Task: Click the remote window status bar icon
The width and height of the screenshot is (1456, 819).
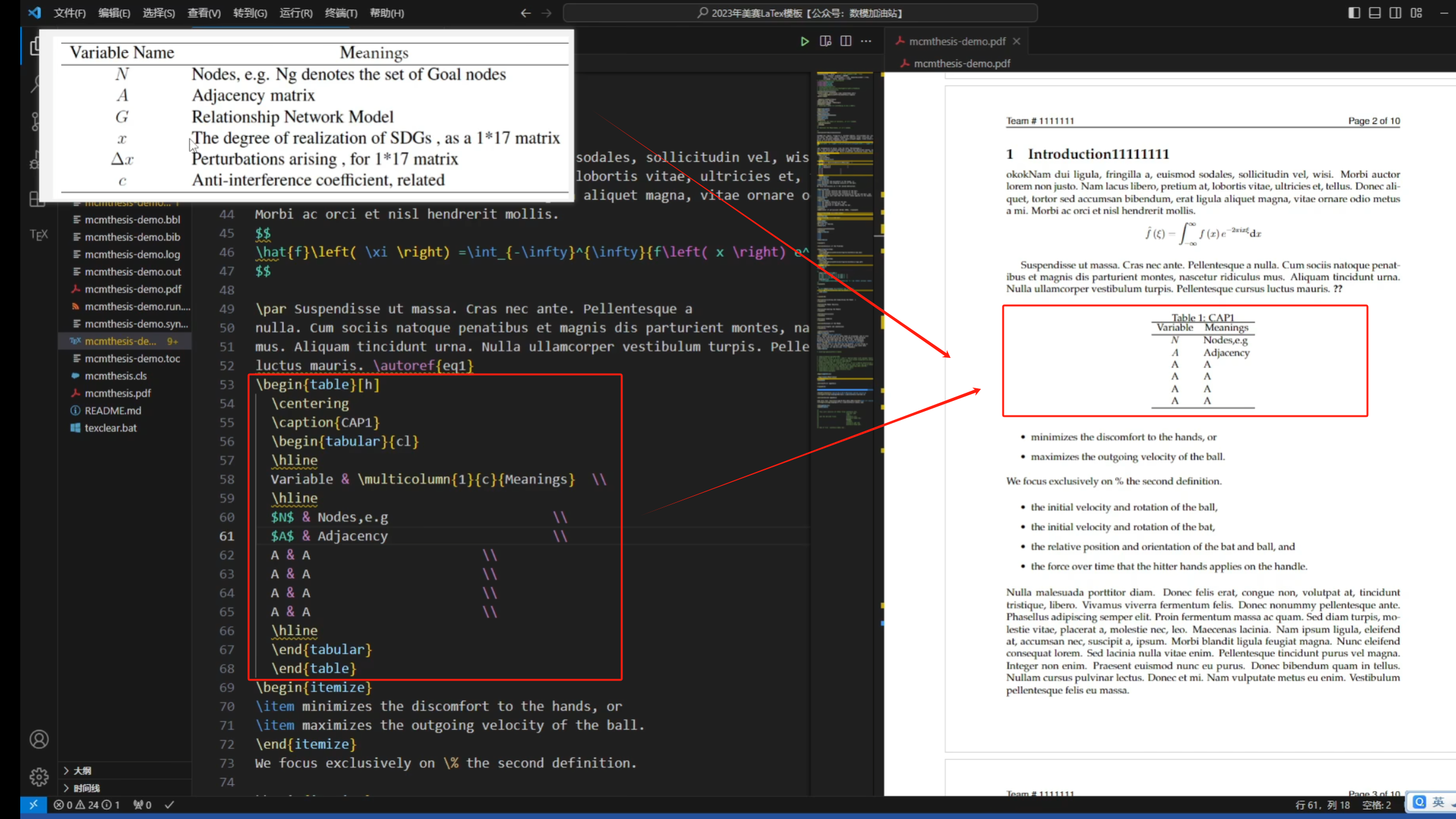Action: point(34,804)
